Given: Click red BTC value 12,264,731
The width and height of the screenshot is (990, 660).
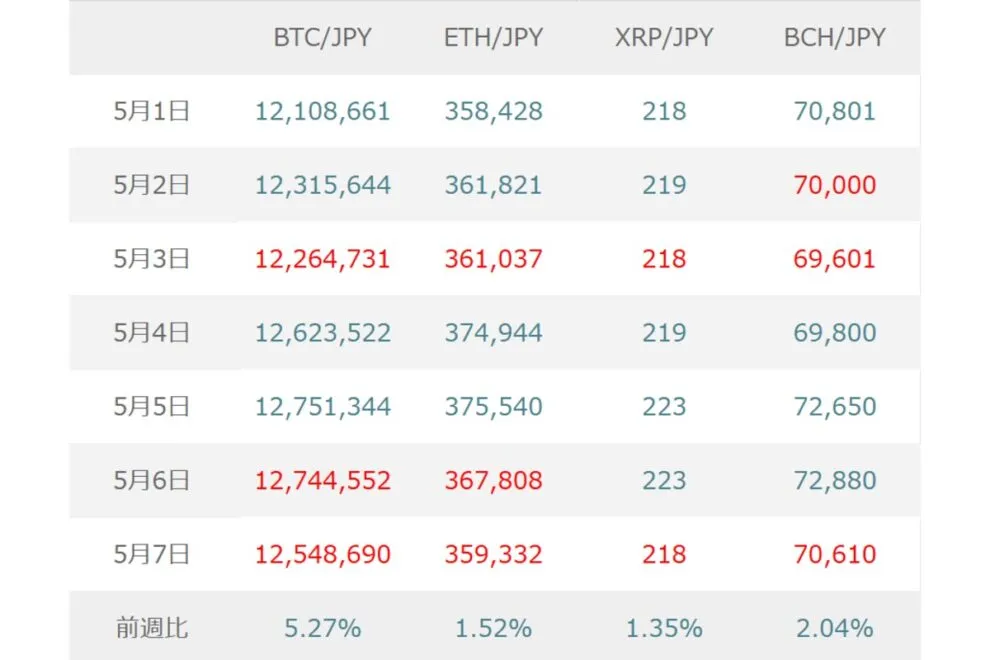Looking at the screenshot, I should (323, 260).
